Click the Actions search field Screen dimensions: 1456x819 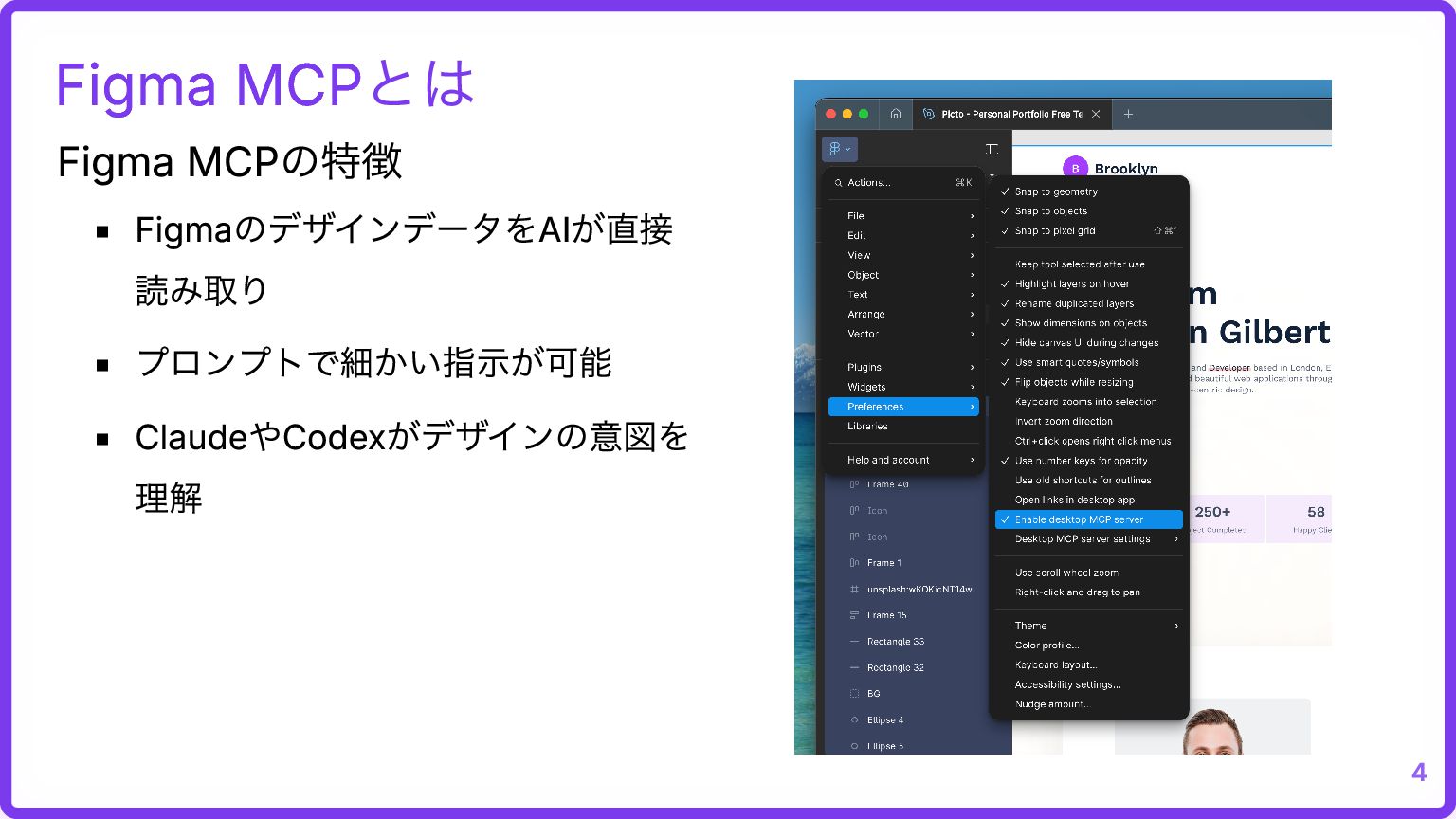point(903,182)
